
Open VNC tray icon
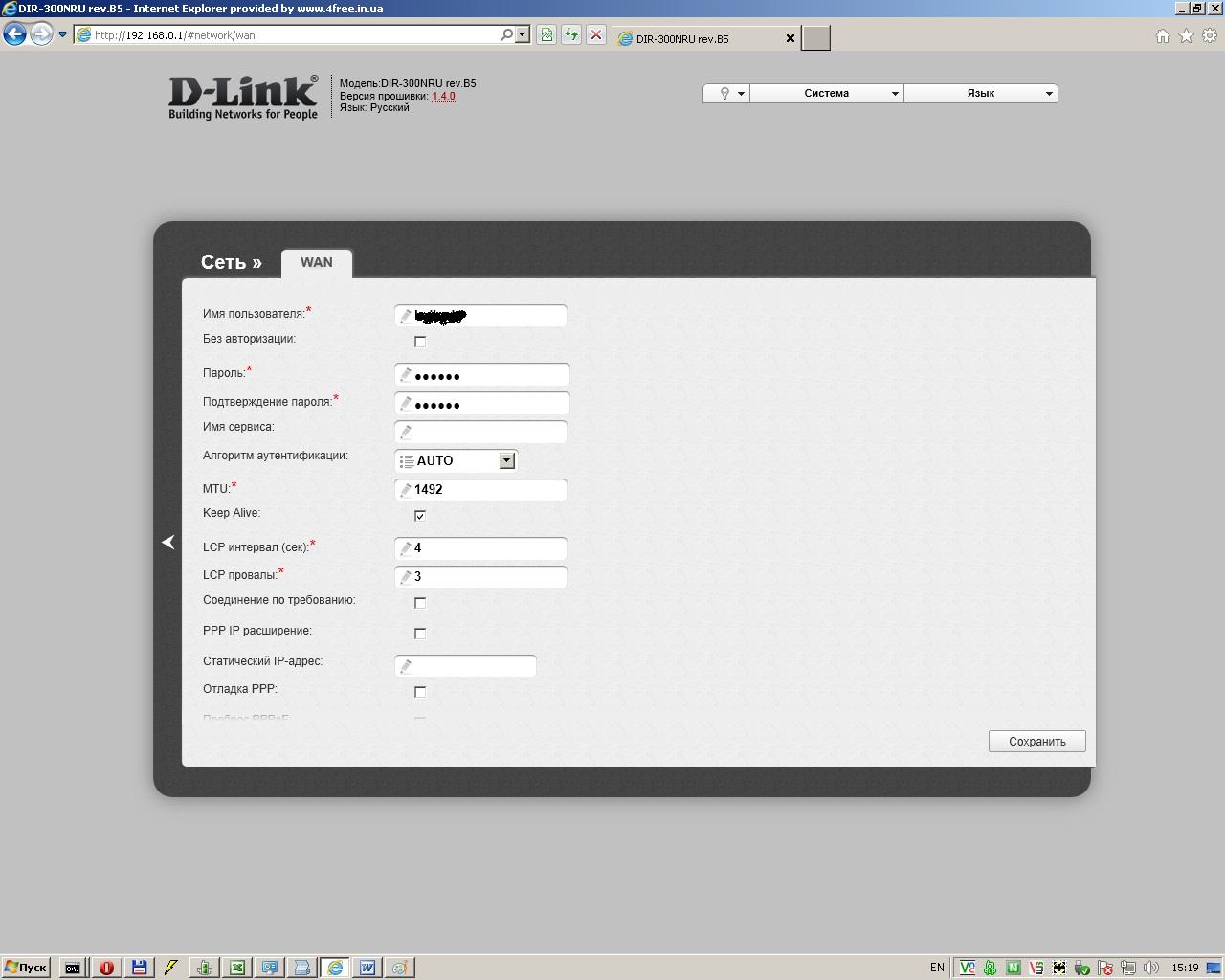point(968,968)
